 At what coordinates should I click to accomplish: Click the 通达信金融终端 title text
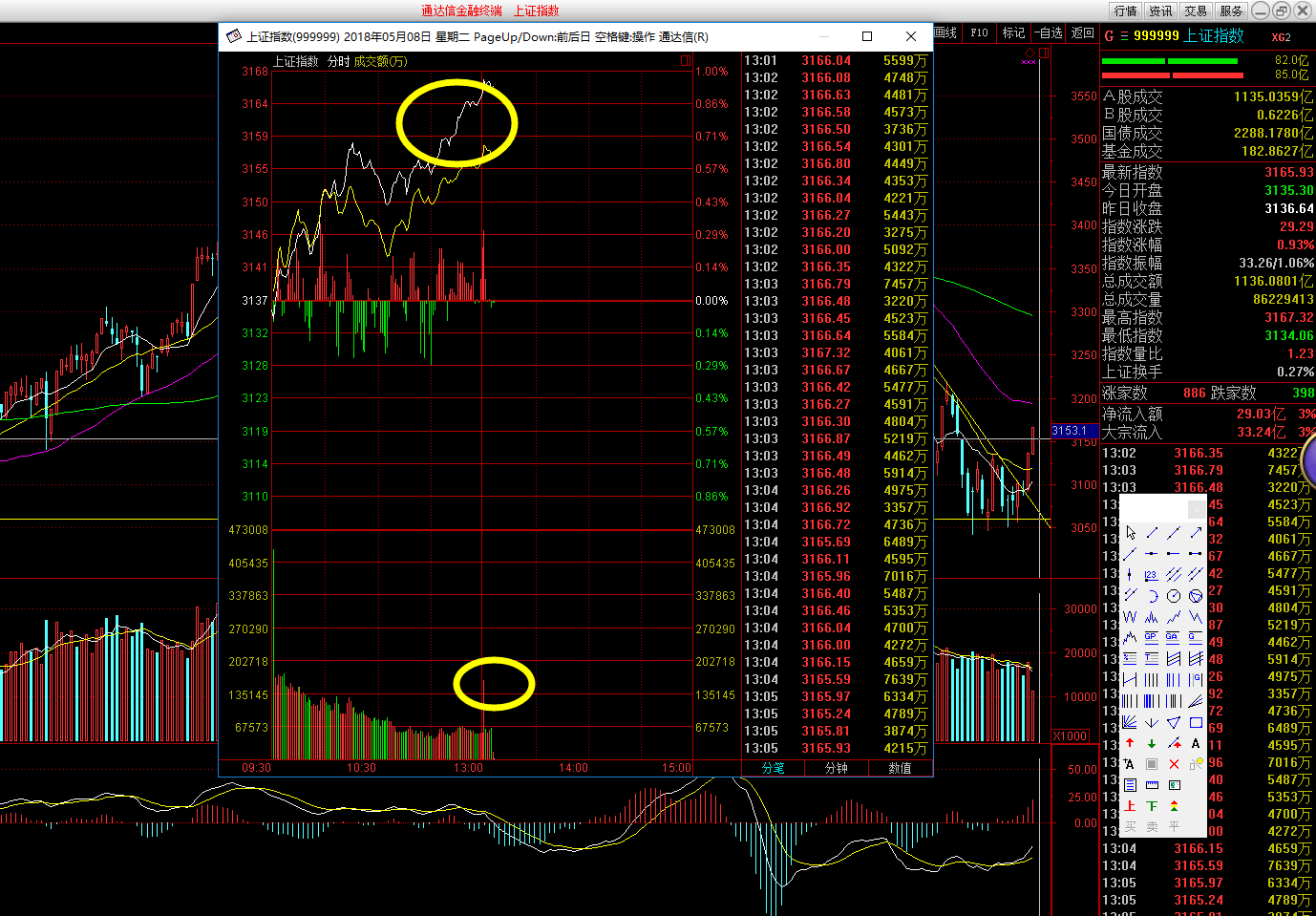pos(461,11)
